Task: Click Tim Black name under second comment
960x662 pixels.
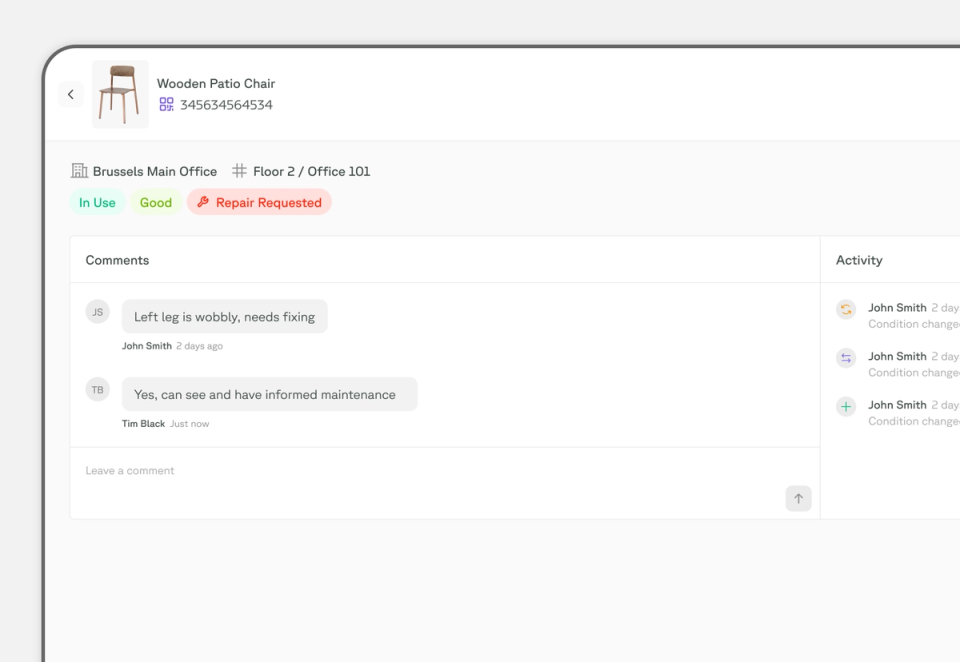Action: 143,424
